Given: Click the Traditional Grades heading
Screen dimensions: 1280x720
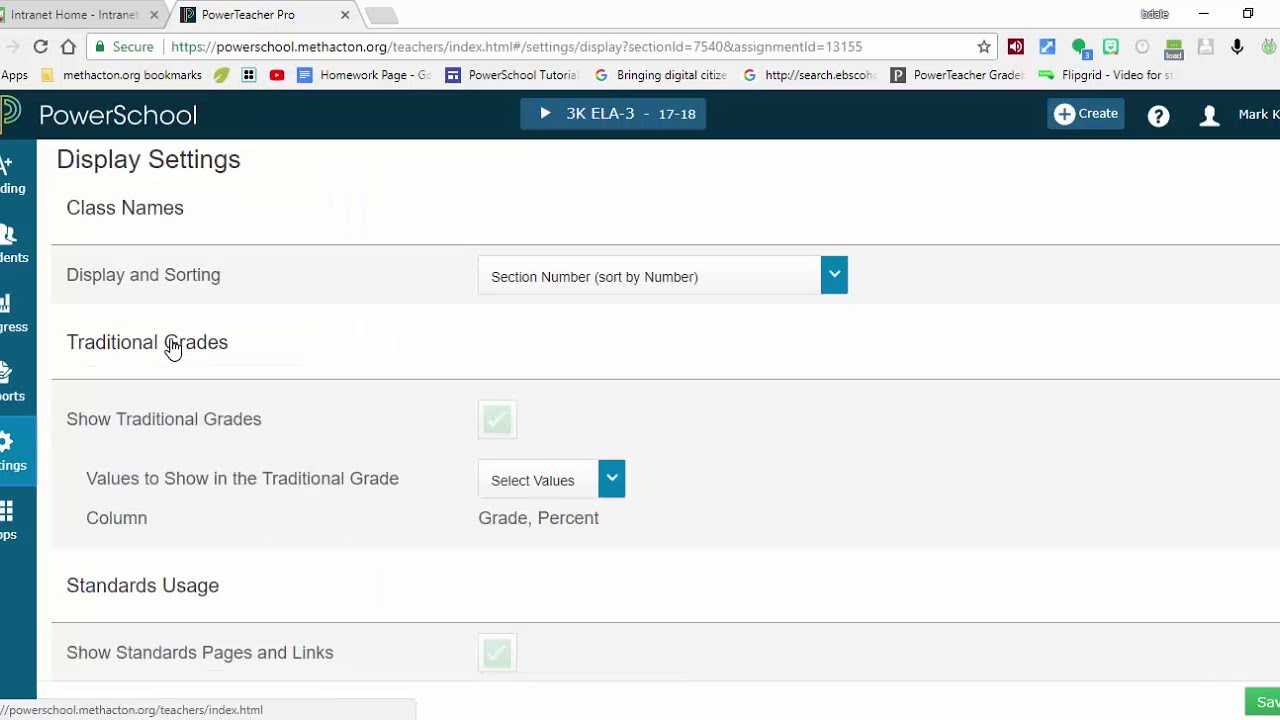Looking at the screenshot, I should coord(147,342).
